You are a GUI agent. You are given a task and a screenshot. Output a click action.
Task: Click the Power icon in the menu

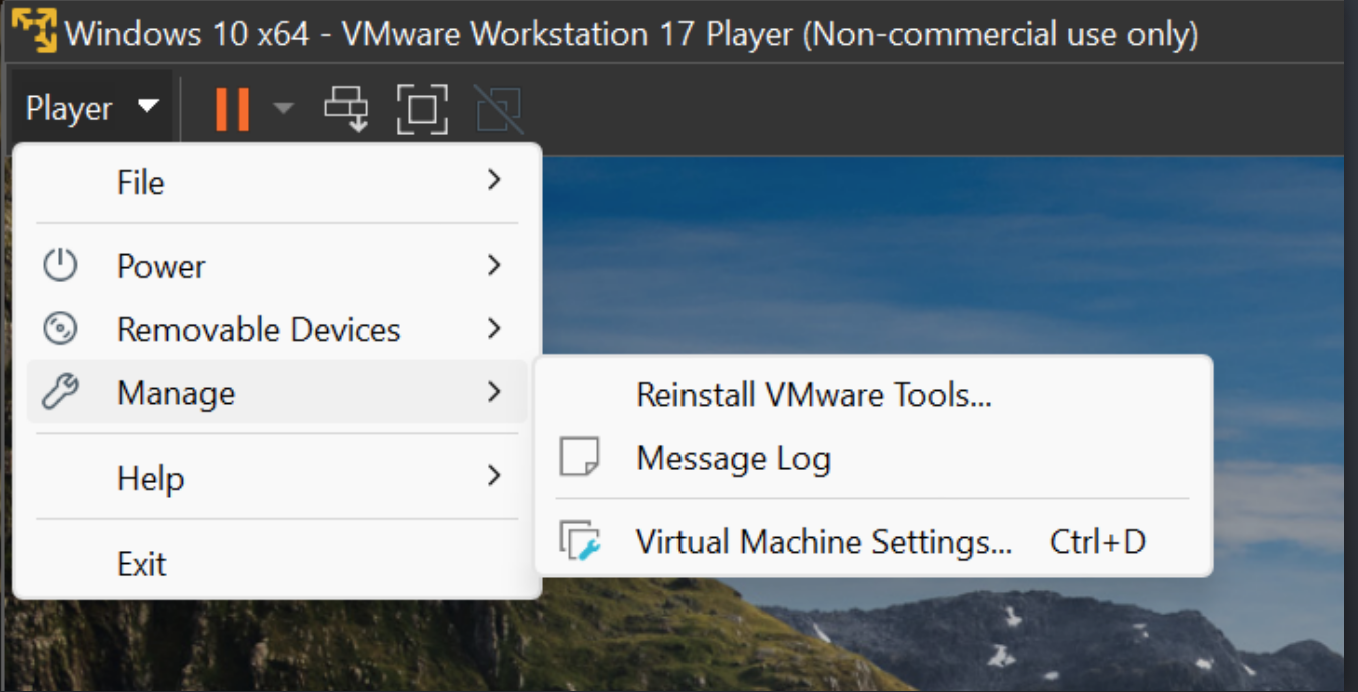tap(60, 266)
